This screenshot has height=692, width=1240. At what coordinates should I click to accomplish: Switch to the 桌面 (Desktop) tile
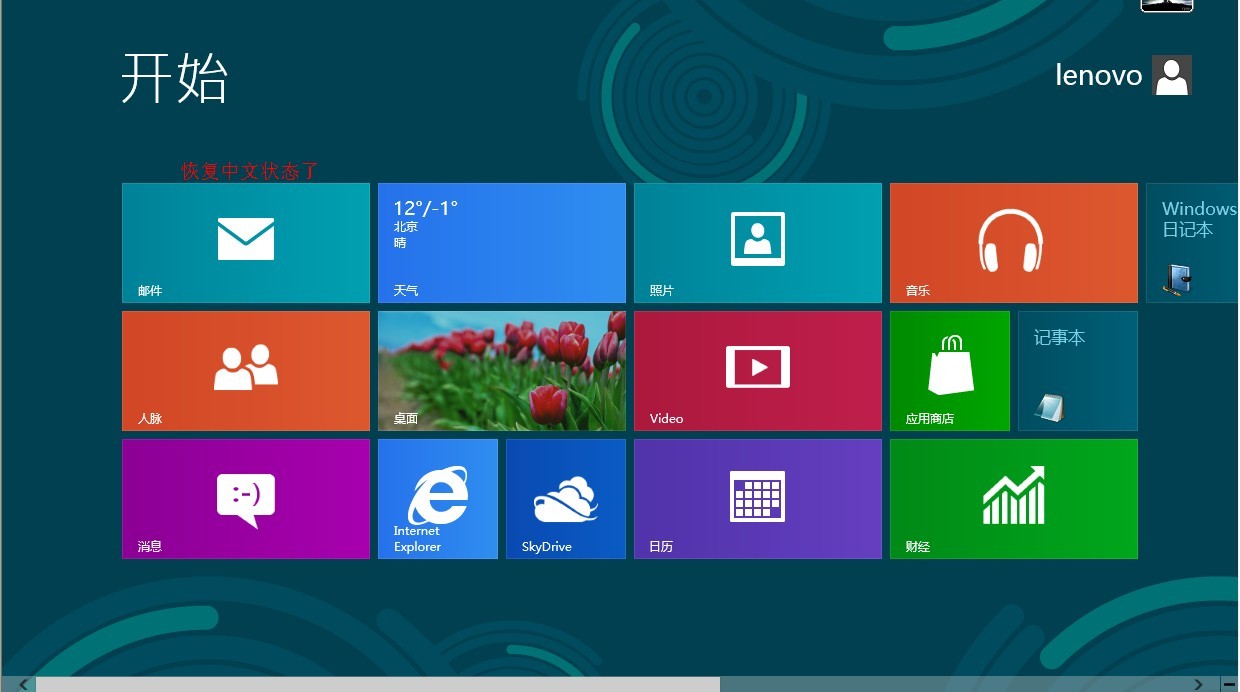click(x=501, y=370)
